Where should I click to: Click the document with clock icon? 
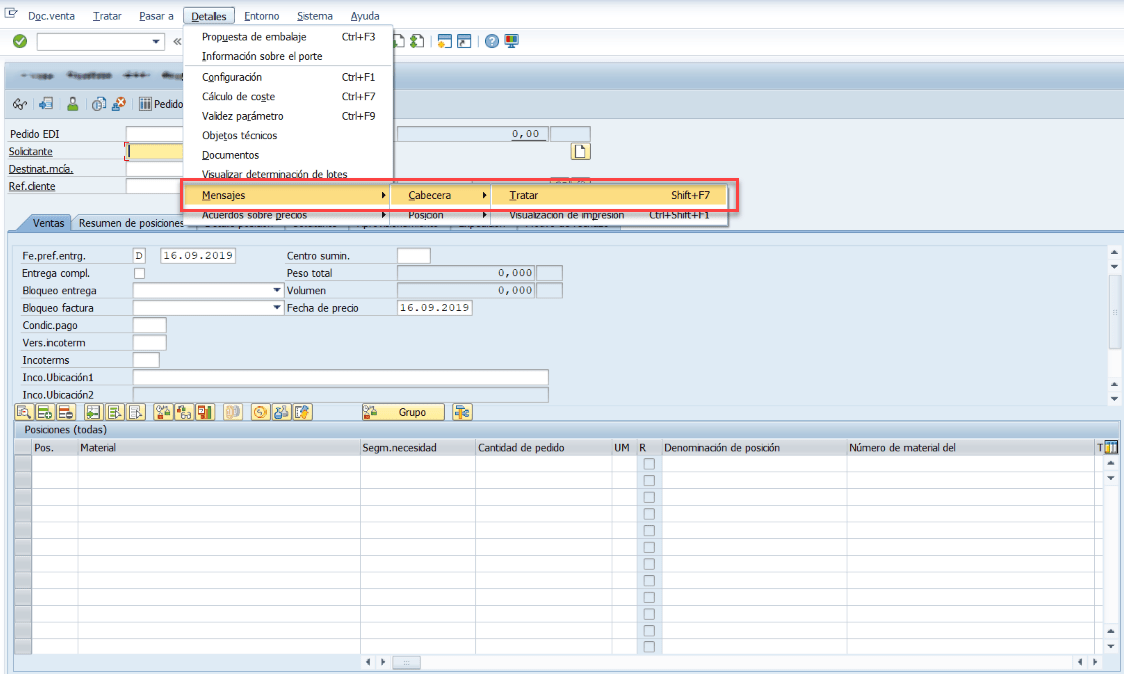[99, 104]
